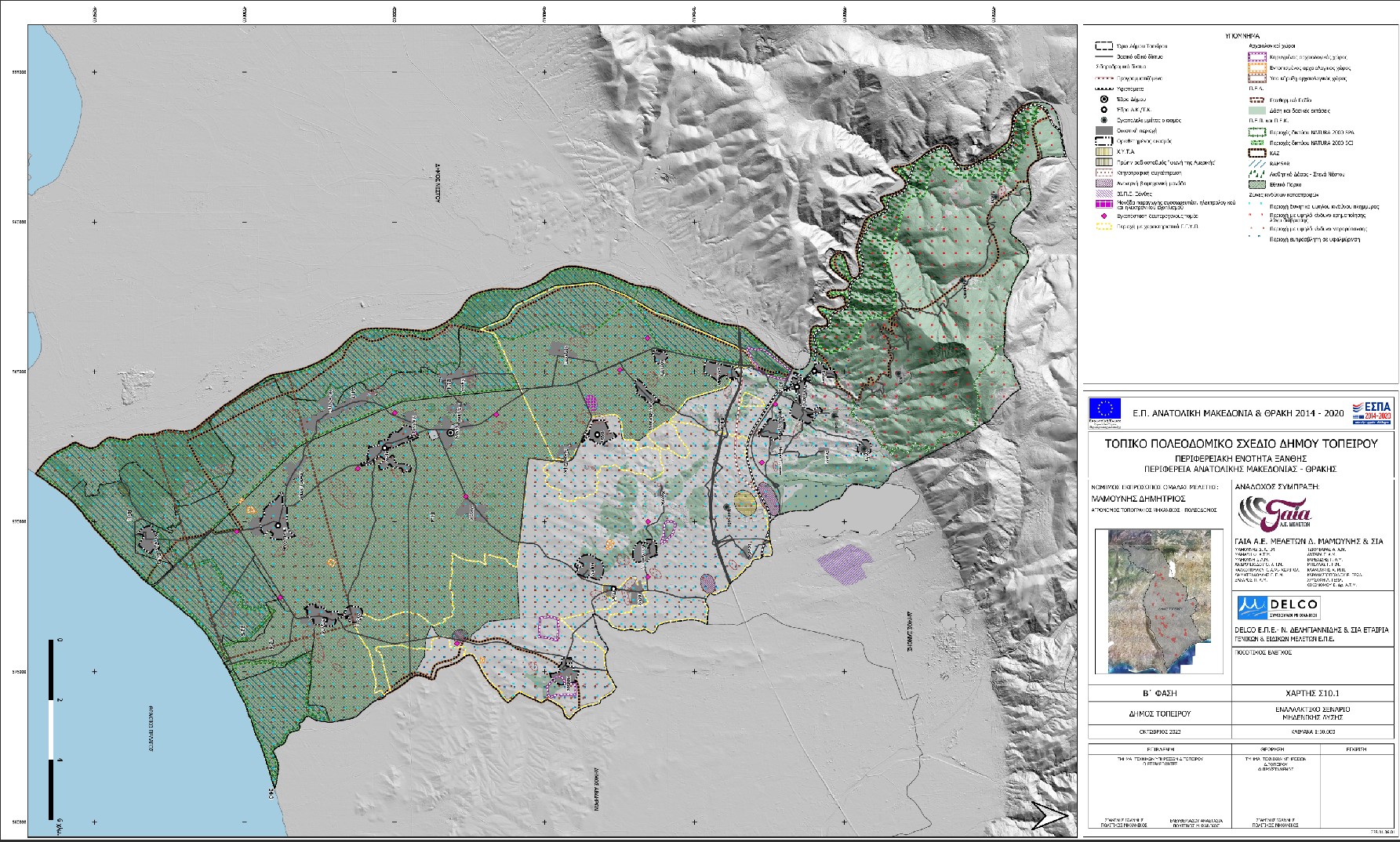The image size is (1400, 842).
Task: Click the Έδρα Δήμου legend symbol
Action: point(1104,99)
